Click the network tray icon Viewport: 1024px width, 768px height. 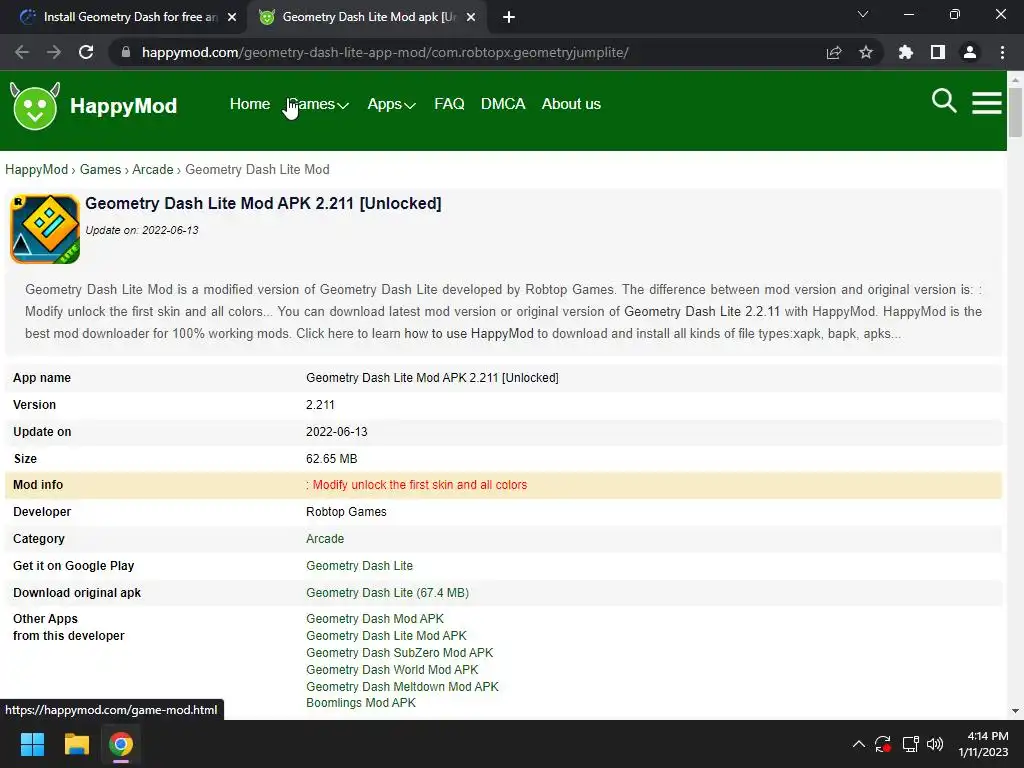click(910, 744)
